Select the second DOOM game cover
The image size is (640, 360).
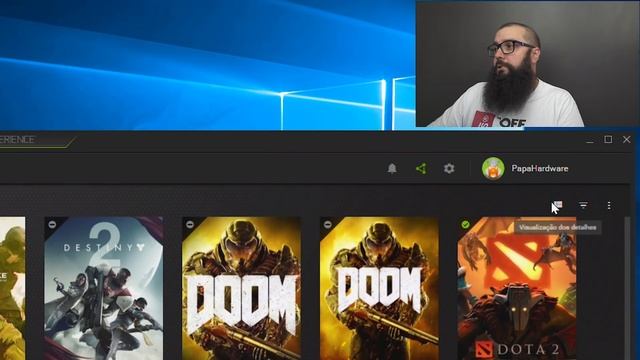coord(380,288)
